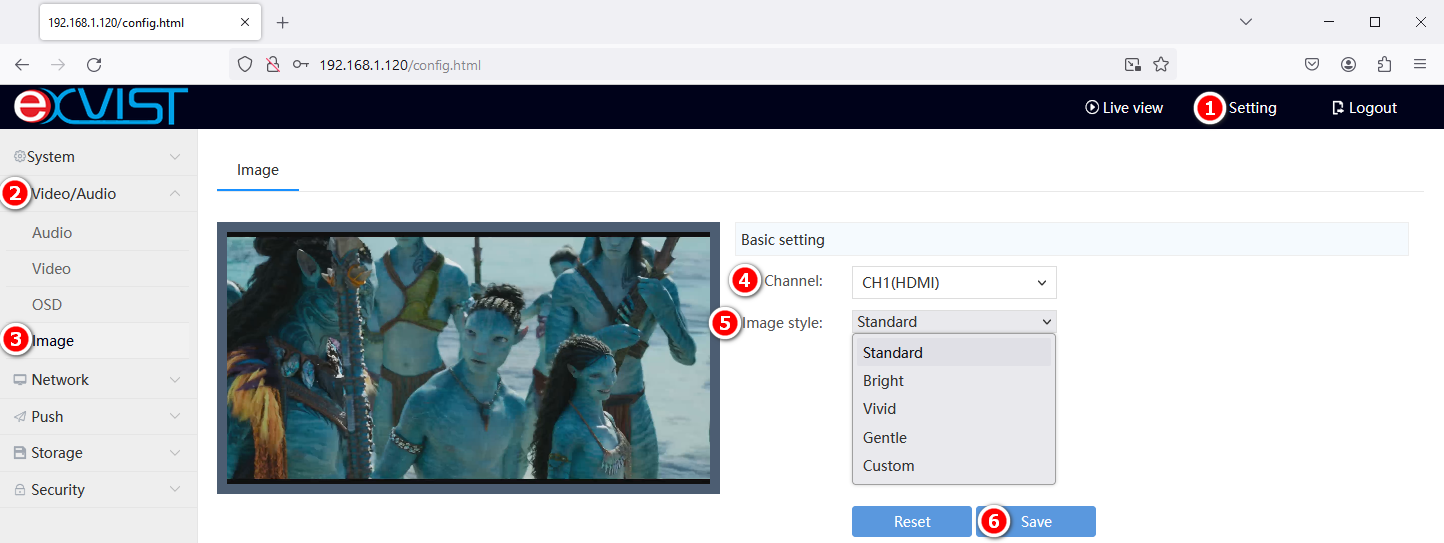Click the Exvist logo
1444x543 pixels.
coord(101,106)
